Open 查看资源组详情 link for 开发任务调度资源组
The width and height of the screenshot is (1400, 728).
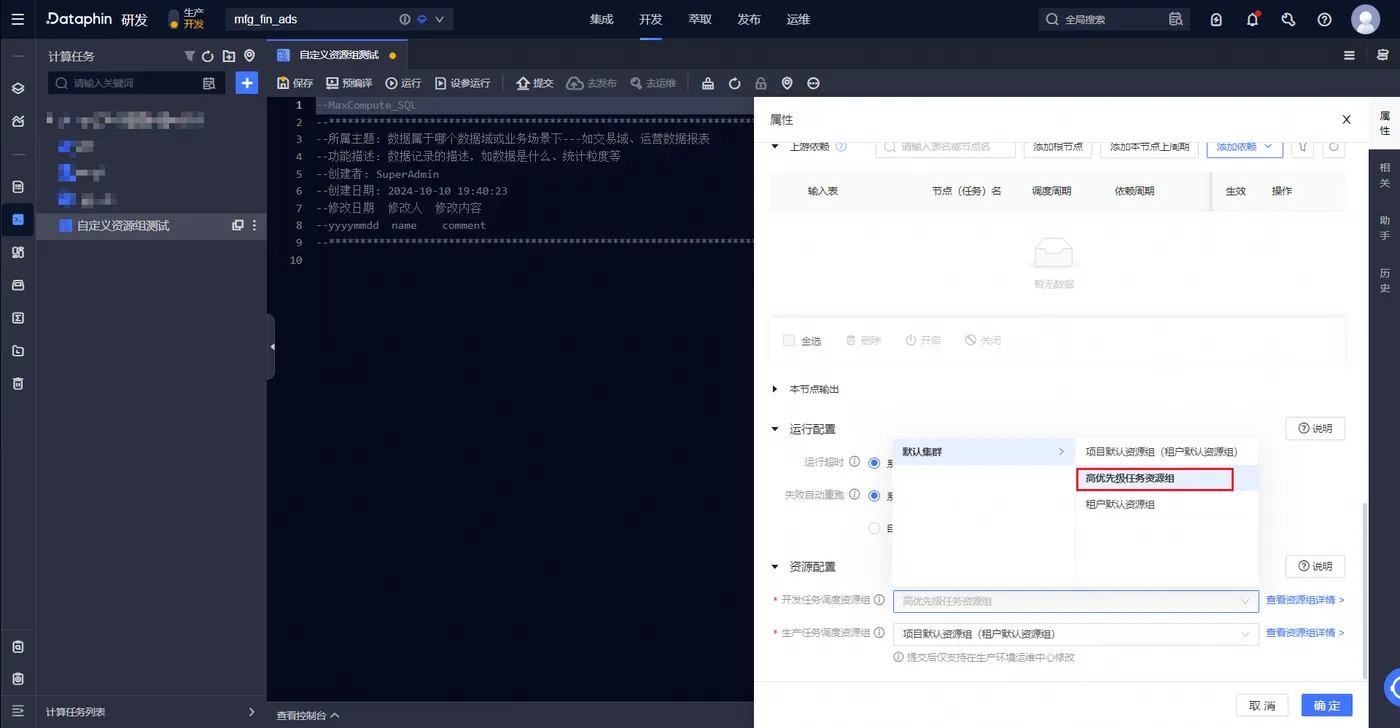coord(1305,601)
